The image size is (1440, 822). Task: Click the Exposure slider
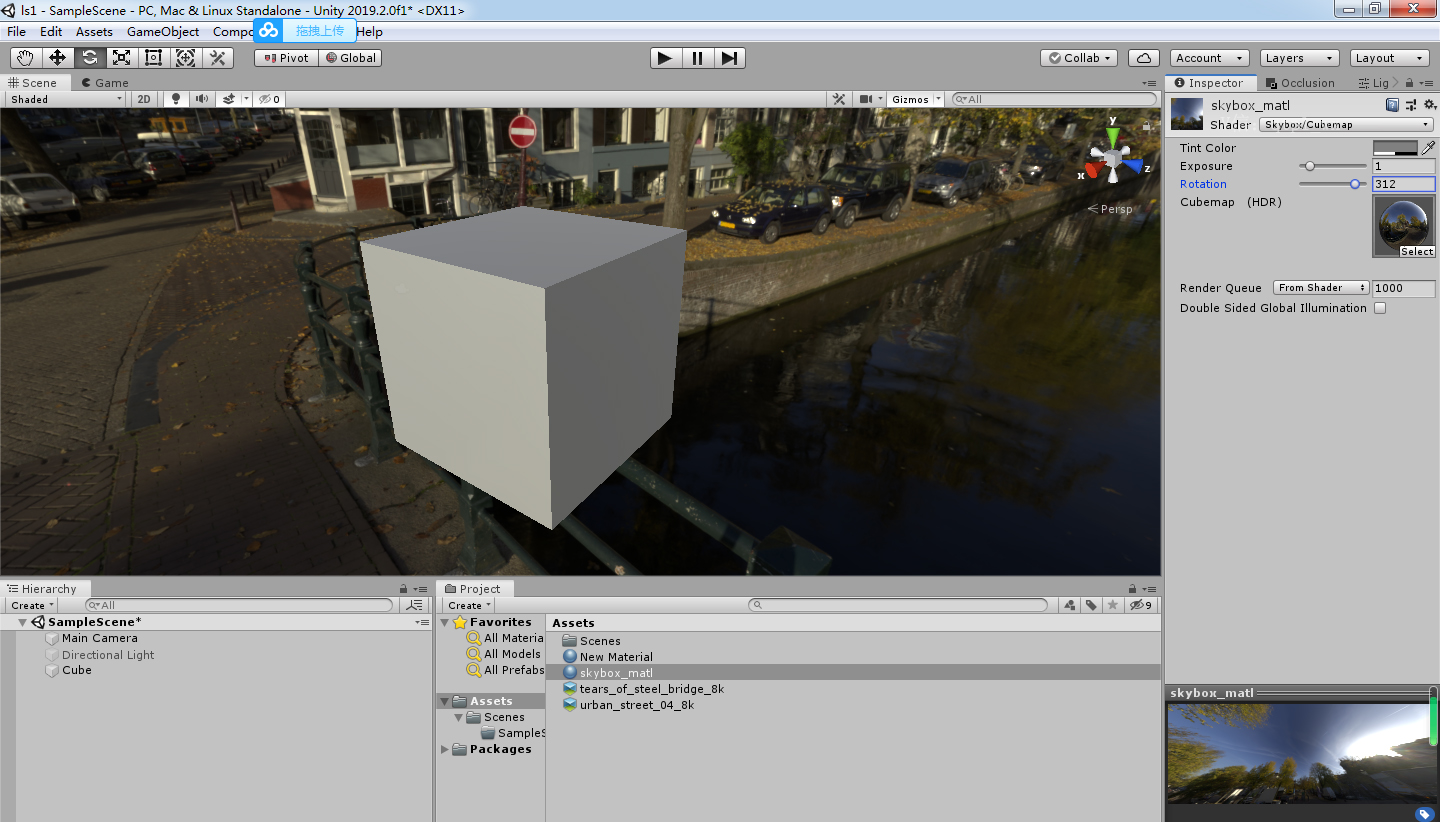(x=1333, y=166)
